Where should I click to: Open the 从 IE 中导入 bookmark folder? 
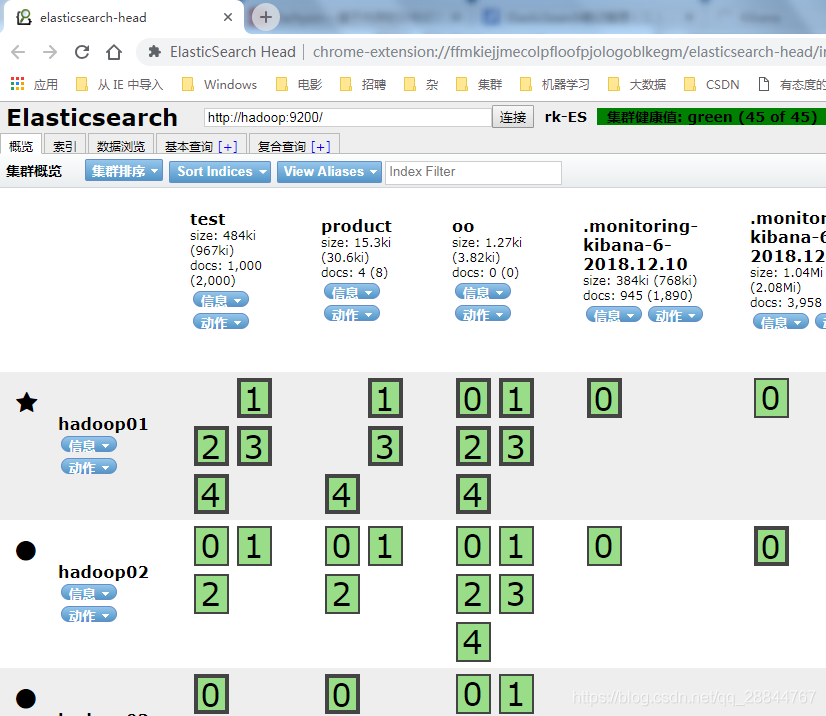point(120,84)
